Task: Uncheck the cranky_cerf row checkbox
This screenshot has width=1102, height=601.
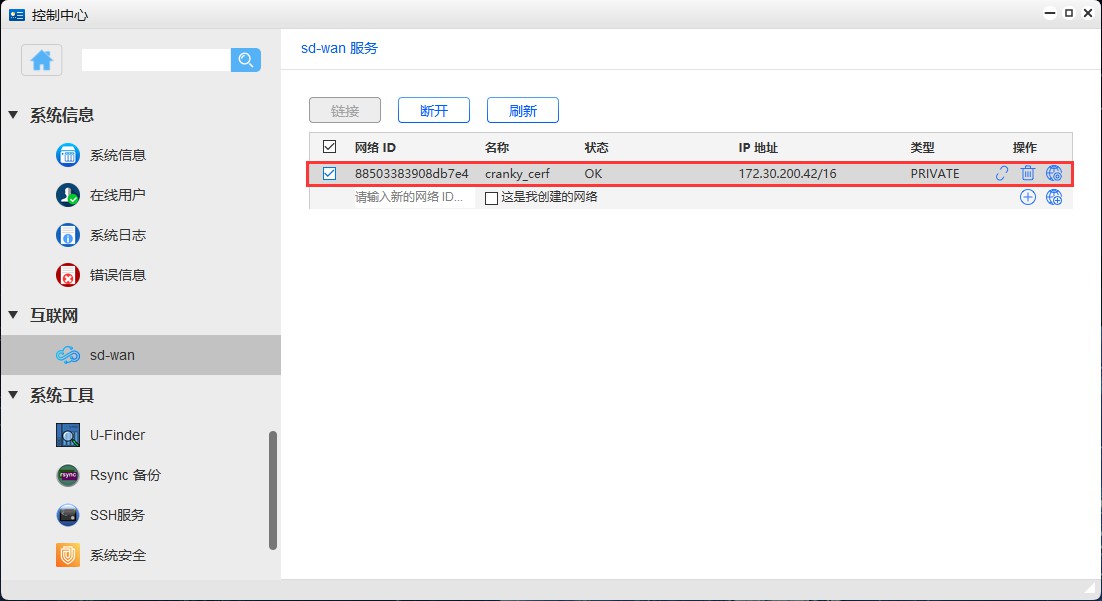Action: (x=330, y=173)
